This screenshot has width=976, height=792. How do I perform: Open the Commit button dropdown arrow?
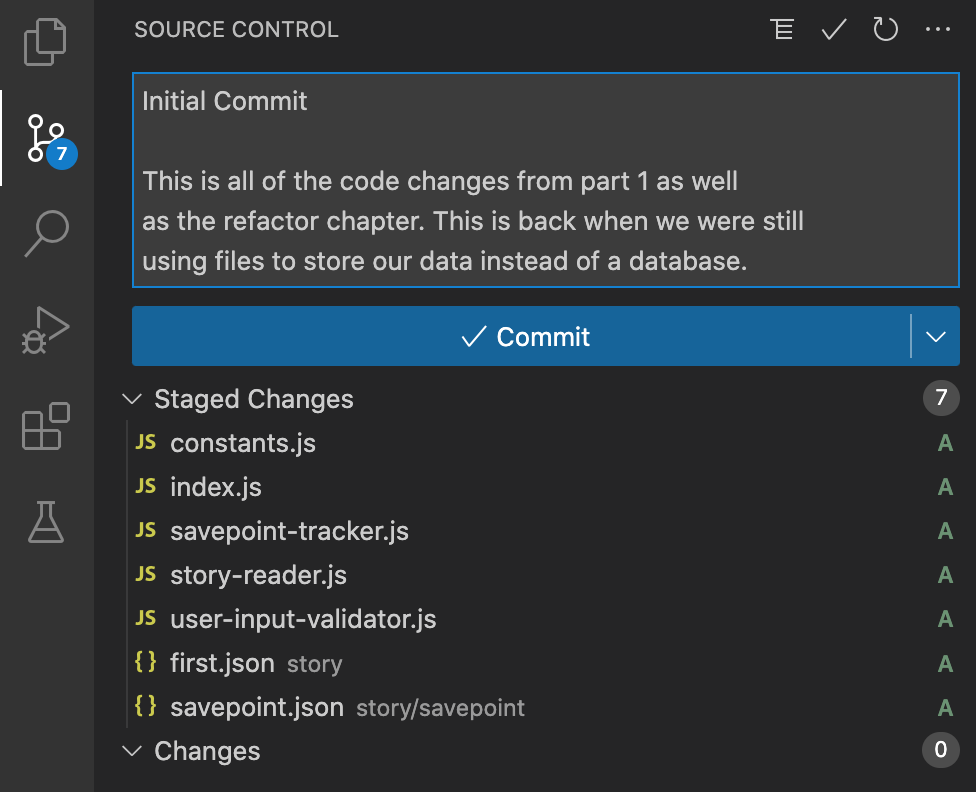(936, 336)
